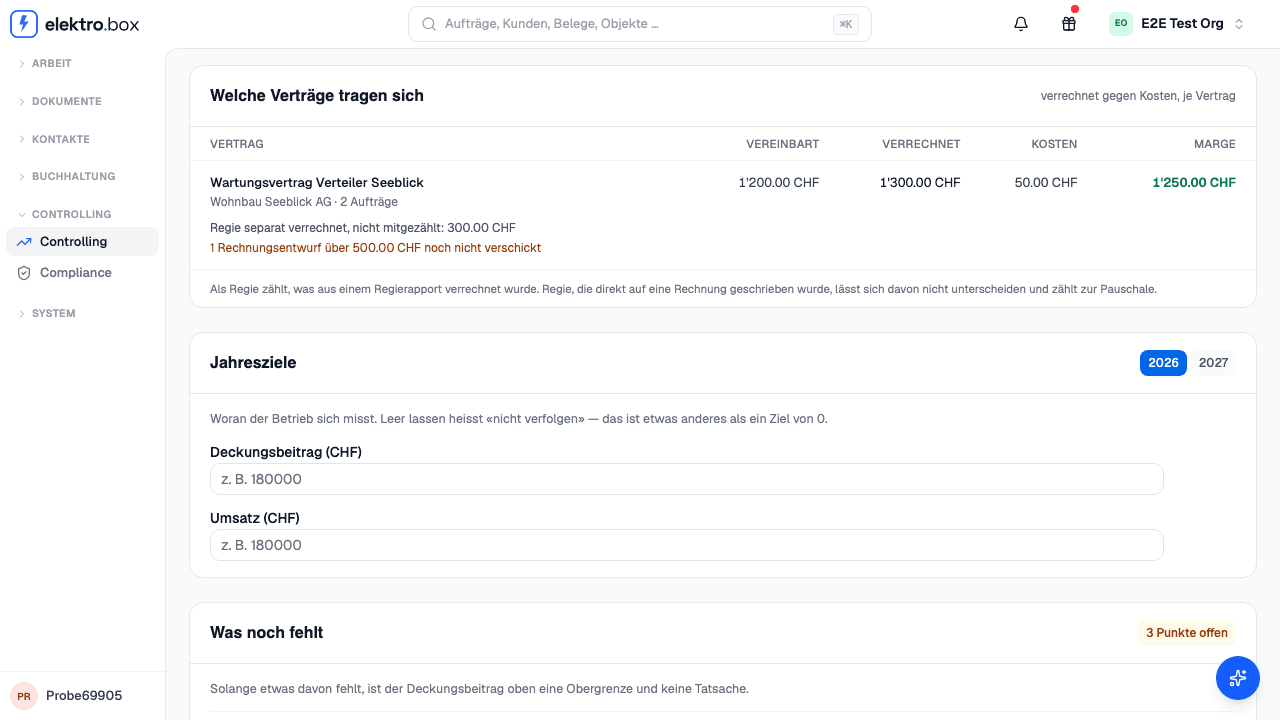The height and width of the screenshot is (720, 1280).
Task: Click the margin value 1'250.00 CHF
Action: click(x=1194, y=183)
